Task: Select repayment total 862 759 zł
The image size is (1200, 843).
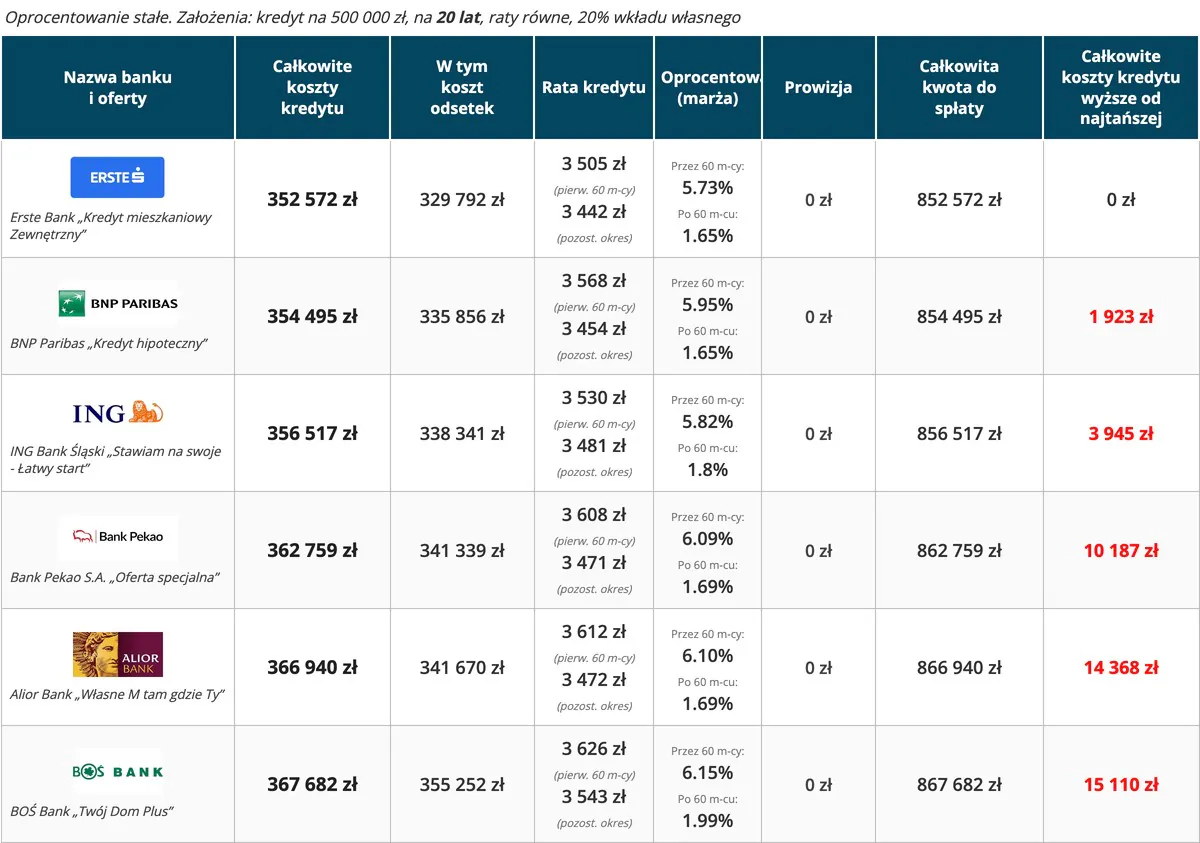Action: click(959, 550)
